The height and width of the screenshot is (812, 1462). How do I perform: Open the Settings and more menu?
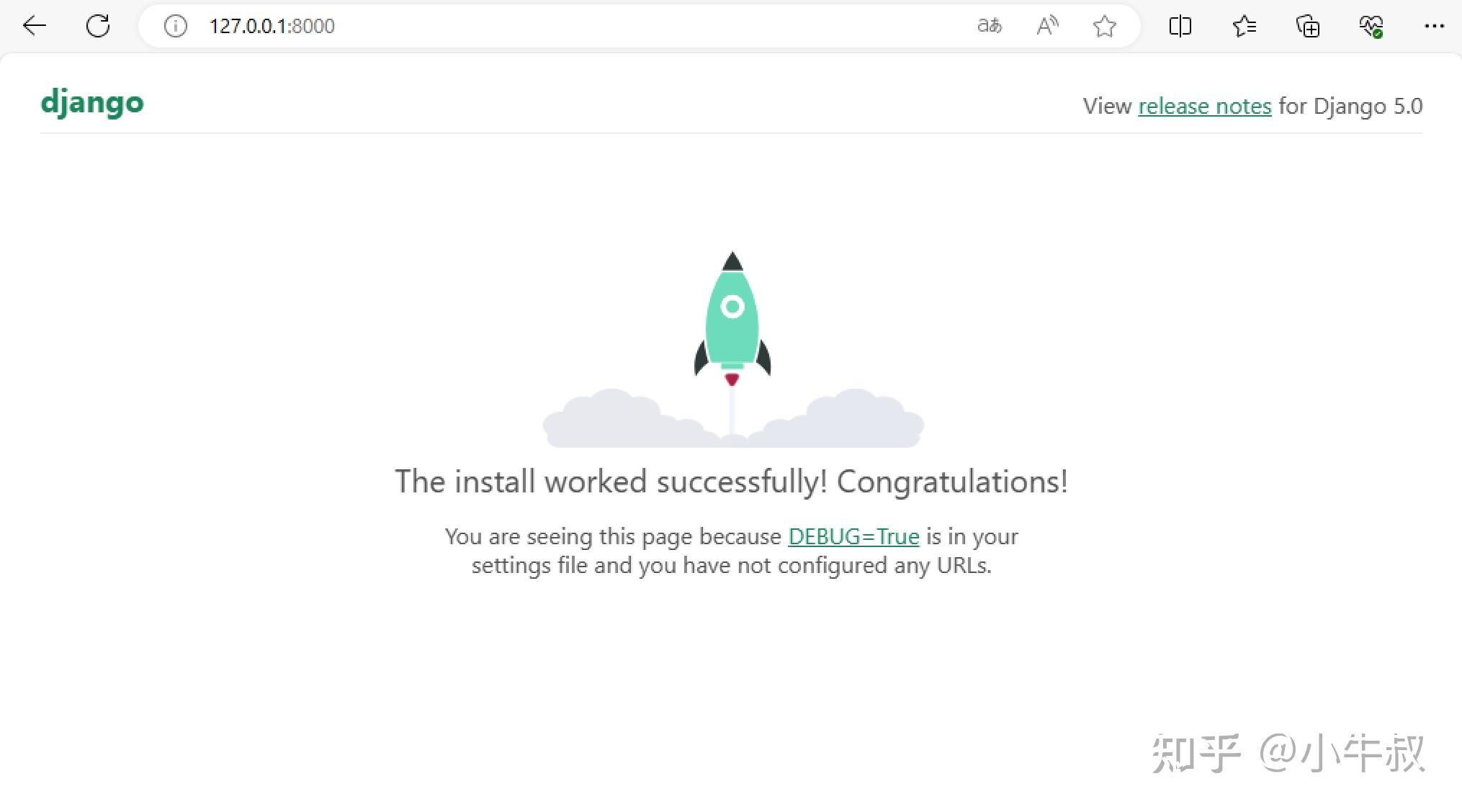tap(1434, 26)
